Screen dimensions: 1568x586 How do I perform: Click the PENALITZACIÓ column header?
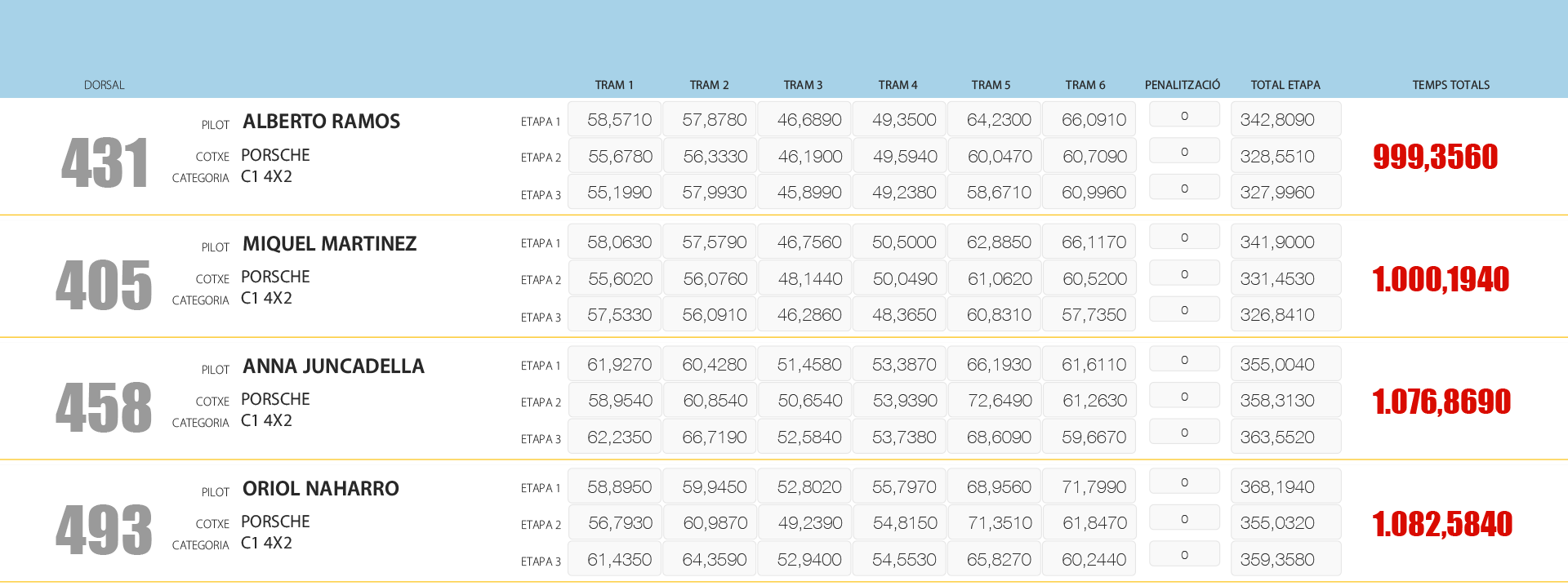1182,85
